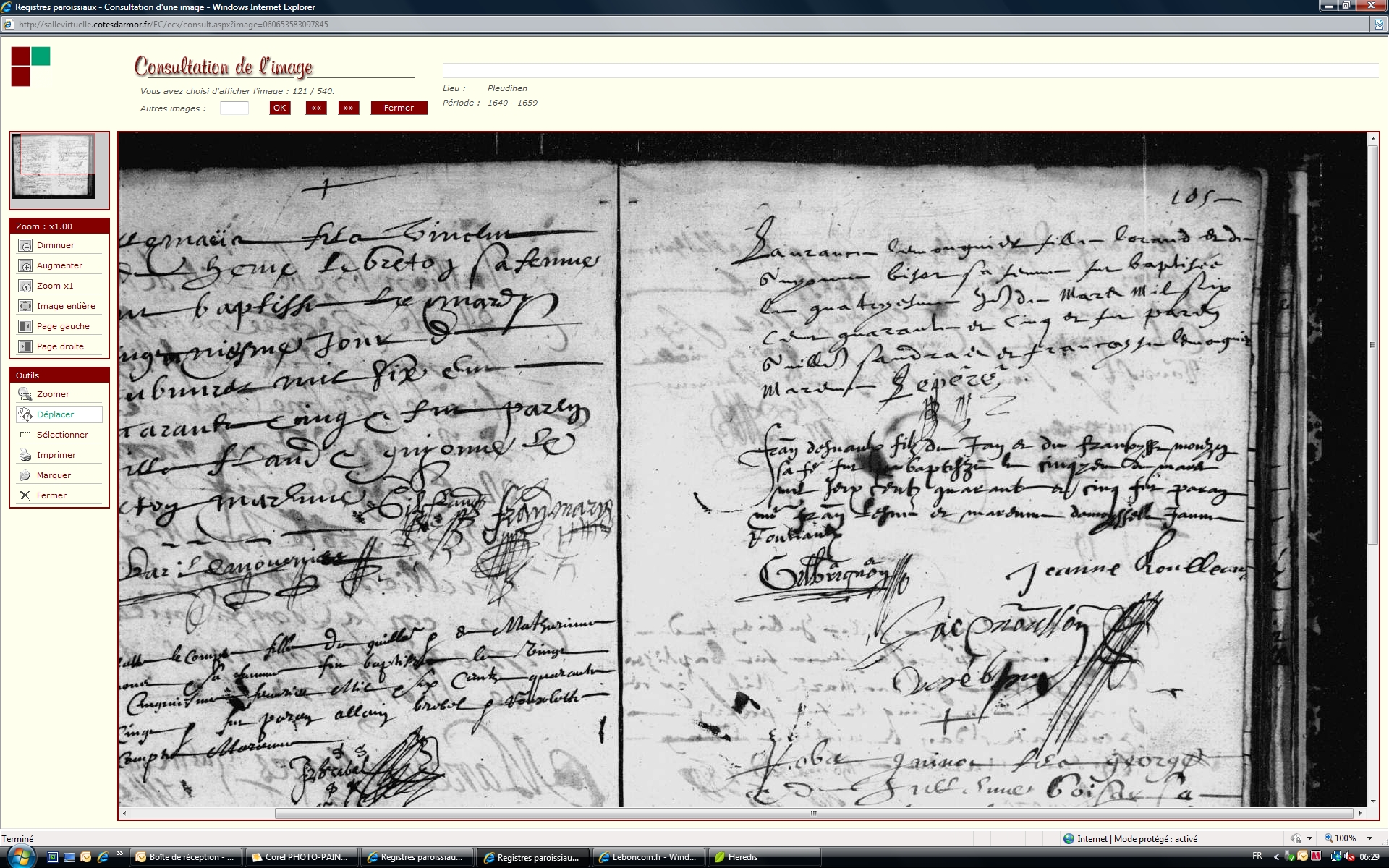Screen dimensions: 1389x868
Task: Open the browser zoom 100% dropdown
Action: pos(1369,838)
